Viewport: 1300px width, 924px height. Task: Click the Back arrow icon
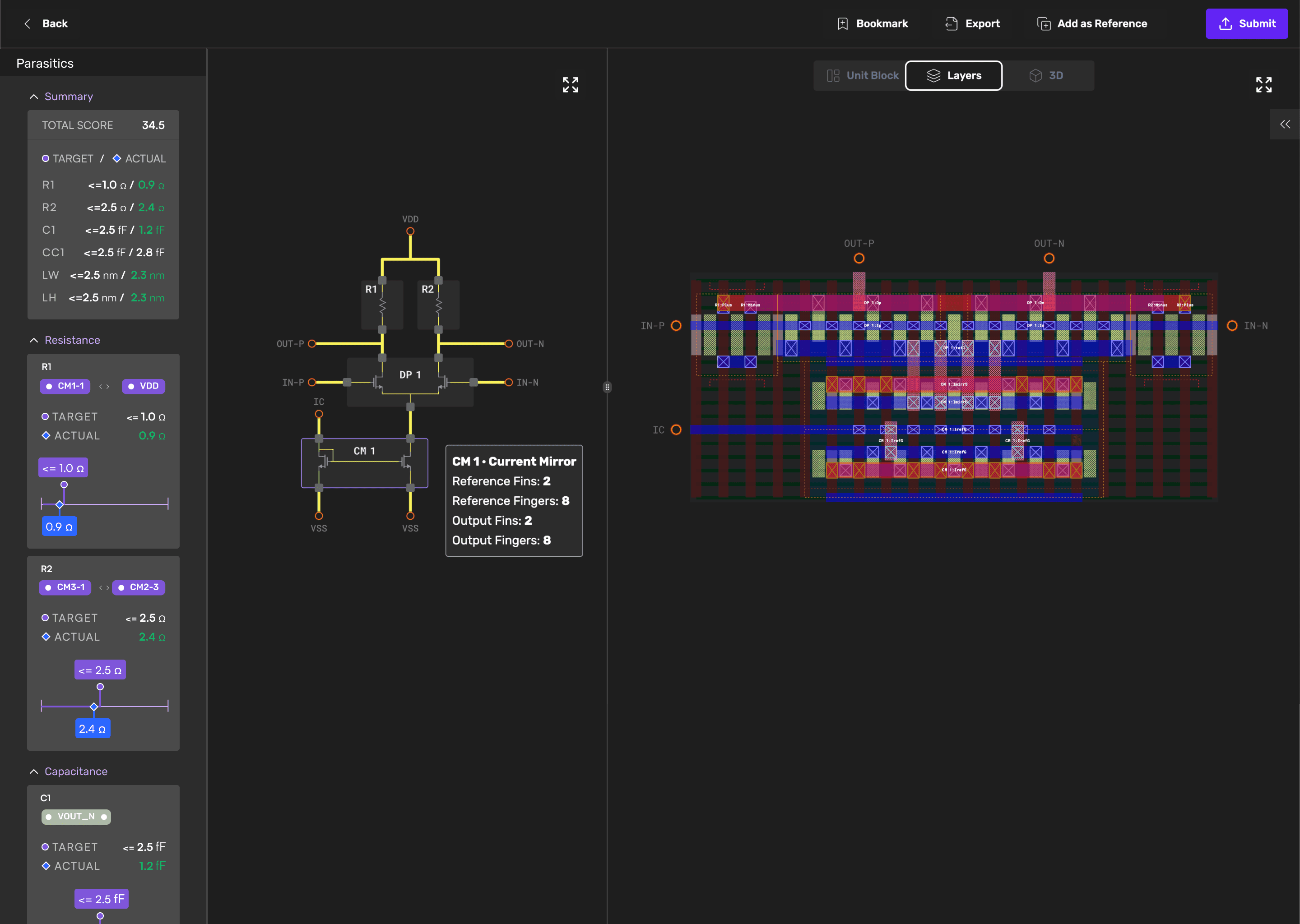point(28,23)
